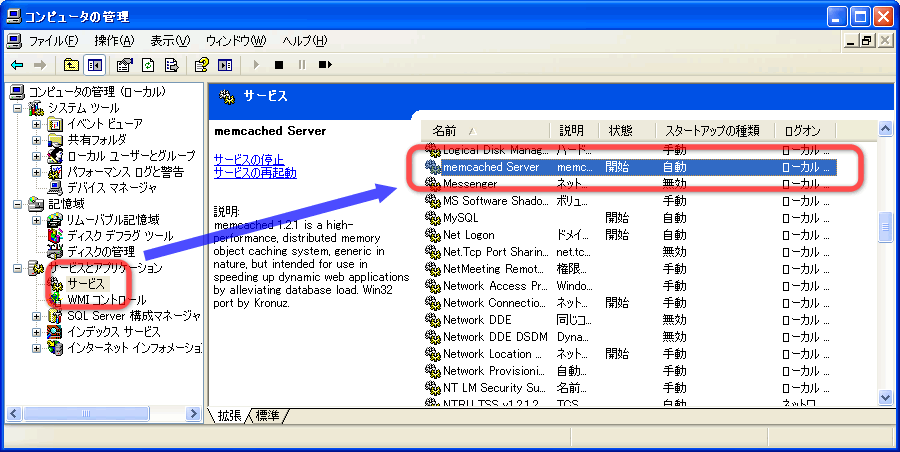
Task: Select サービス in the console tree
Action: (x=86, y=284)
